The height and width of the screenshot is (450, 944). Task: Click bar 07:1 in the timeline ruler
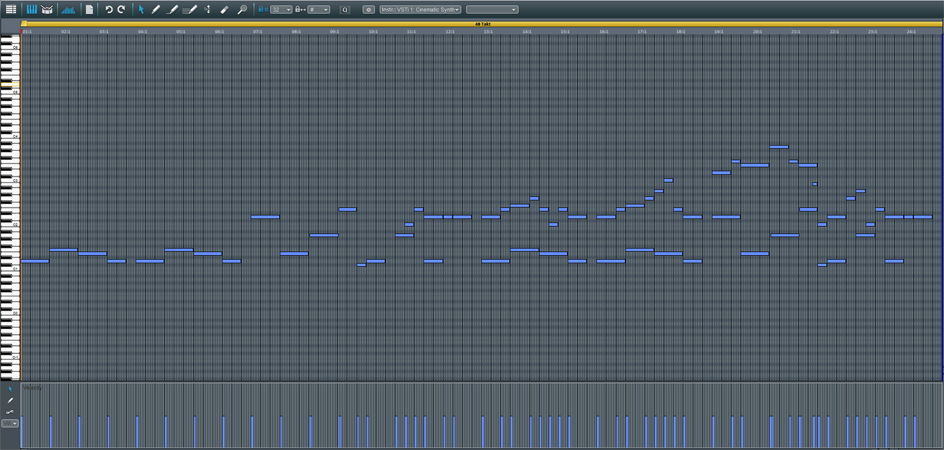click(258, 31)
